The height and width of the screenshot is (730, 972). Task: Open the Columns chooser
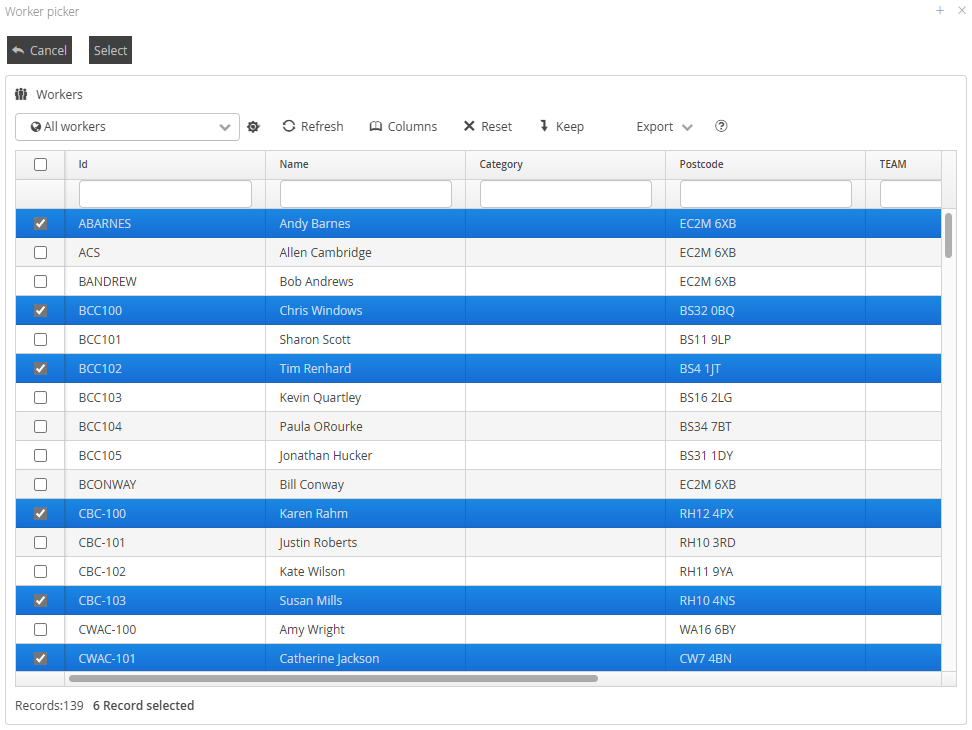pos(404,126)
